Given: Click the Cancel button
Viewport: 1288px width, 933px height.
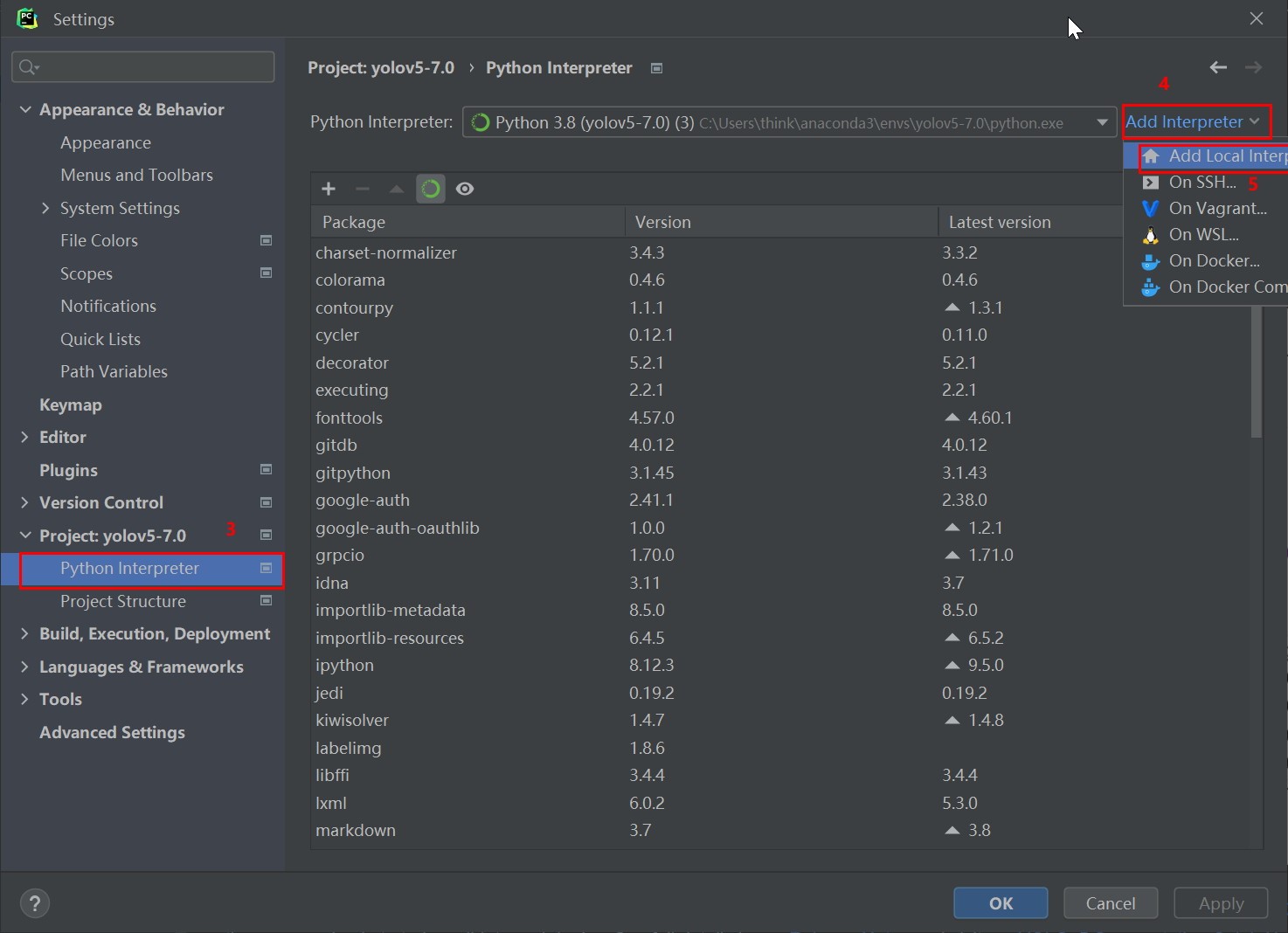Looking at the screenshot, I should click(x=1111, y=903).
